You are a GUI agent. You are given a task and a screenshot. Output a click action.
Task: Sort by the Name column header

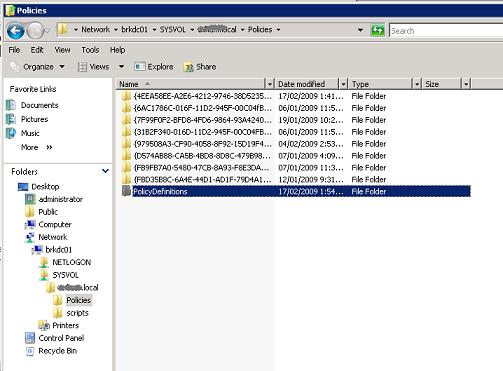pyautogui.click(x=191, y=84)
